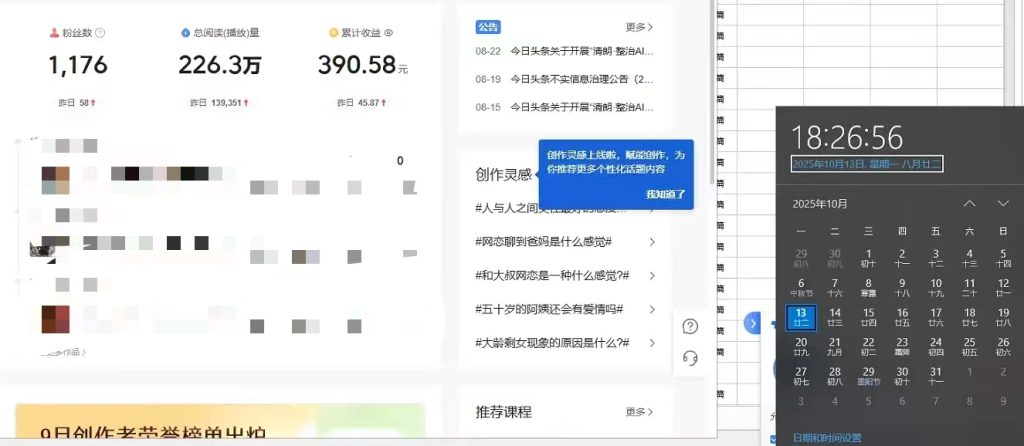This screenshot has height=446, width=1024.
Task: Click the 累计收益 coin icon
Action: (334, 33)
